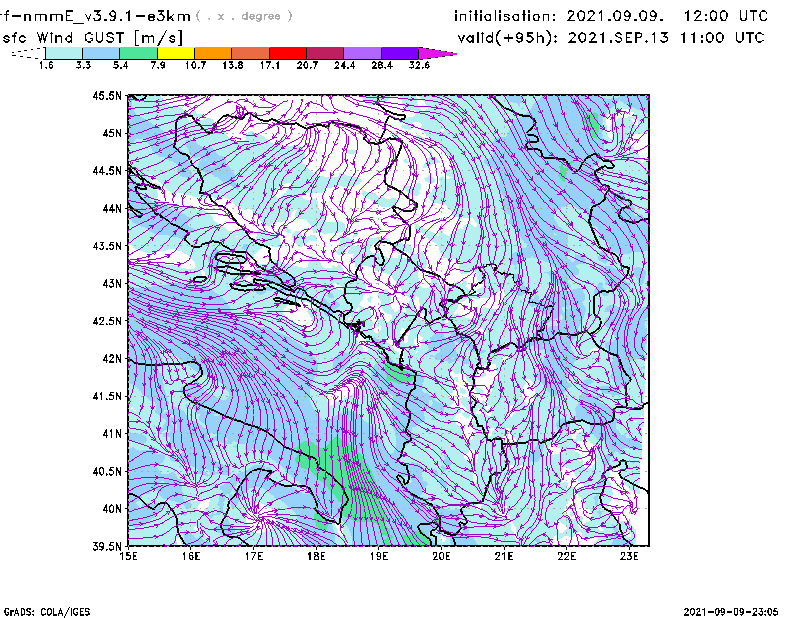Image resolution: width=800 pixels, height=618 pixels.
Task: Click the 41.5N latitude label
Action: tap(107, 396)
